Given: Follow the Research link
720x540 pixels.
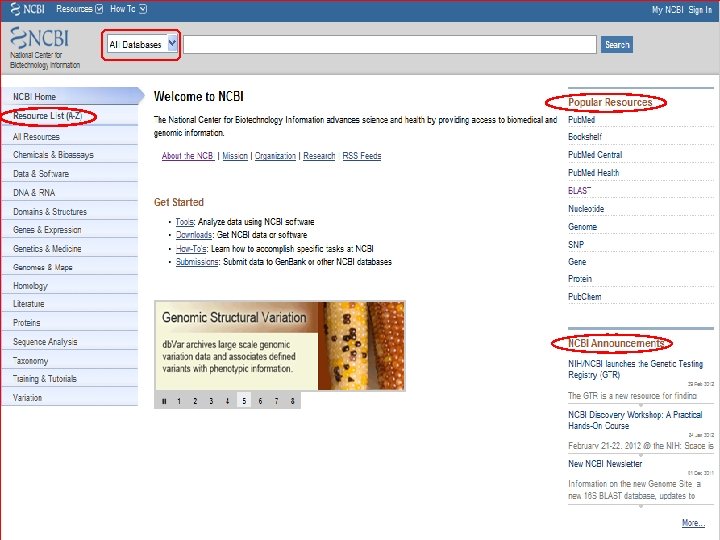Looking at the screenshot, I should point(319,156).
